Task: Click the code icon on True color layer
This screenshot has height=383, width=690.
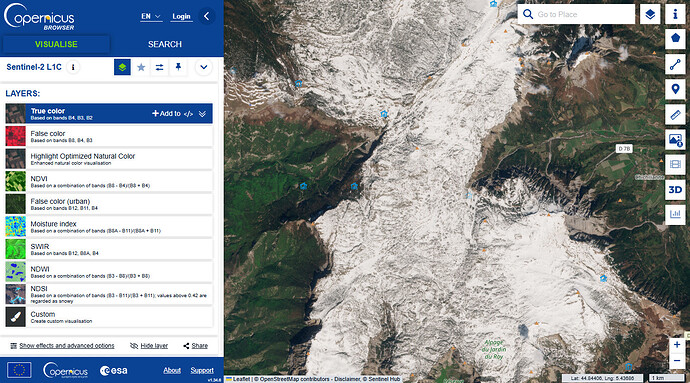Action: (x=188, y=114)
